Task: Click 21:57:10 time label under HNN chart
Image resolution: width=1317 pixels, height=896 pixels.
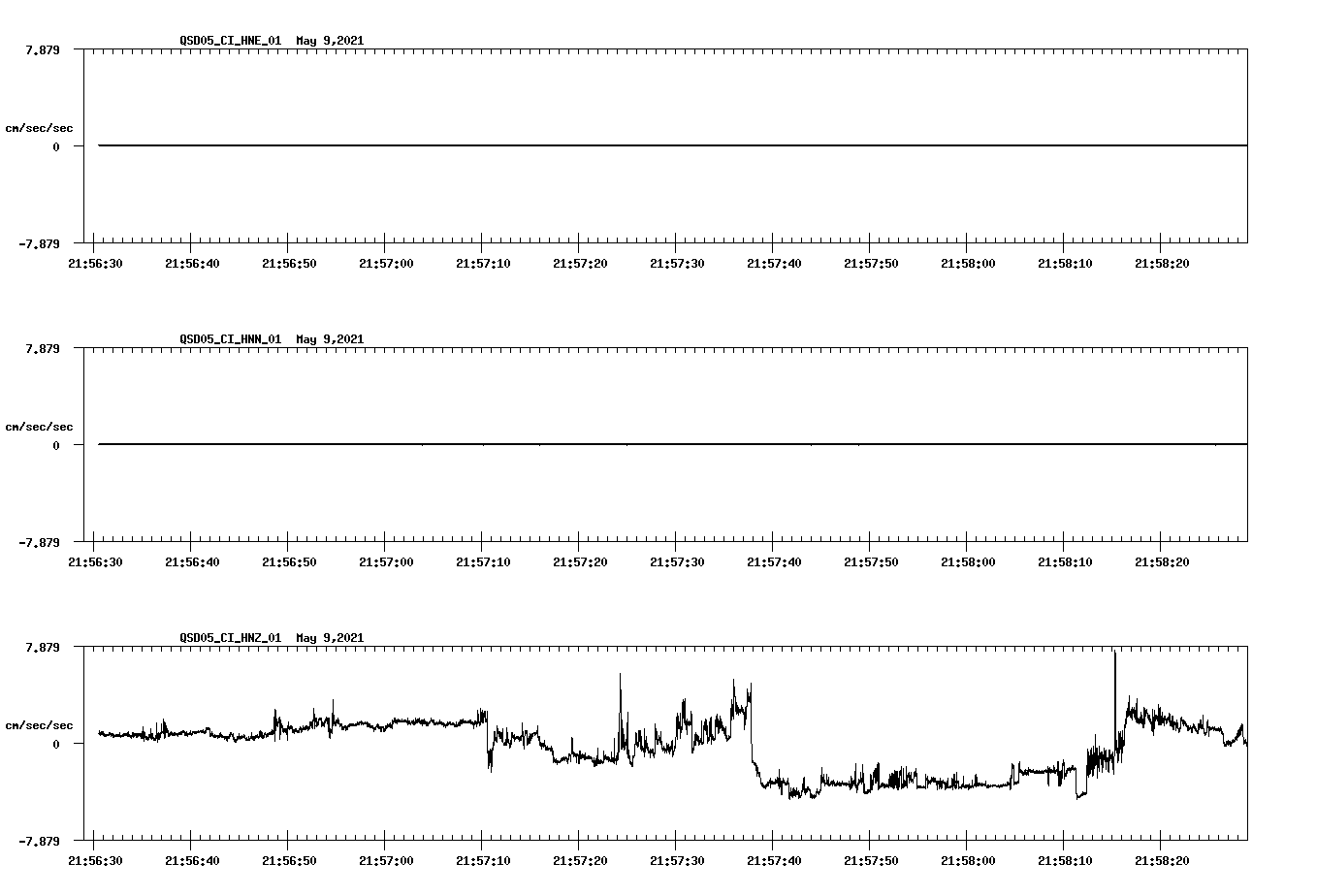Action: (483, 562)
